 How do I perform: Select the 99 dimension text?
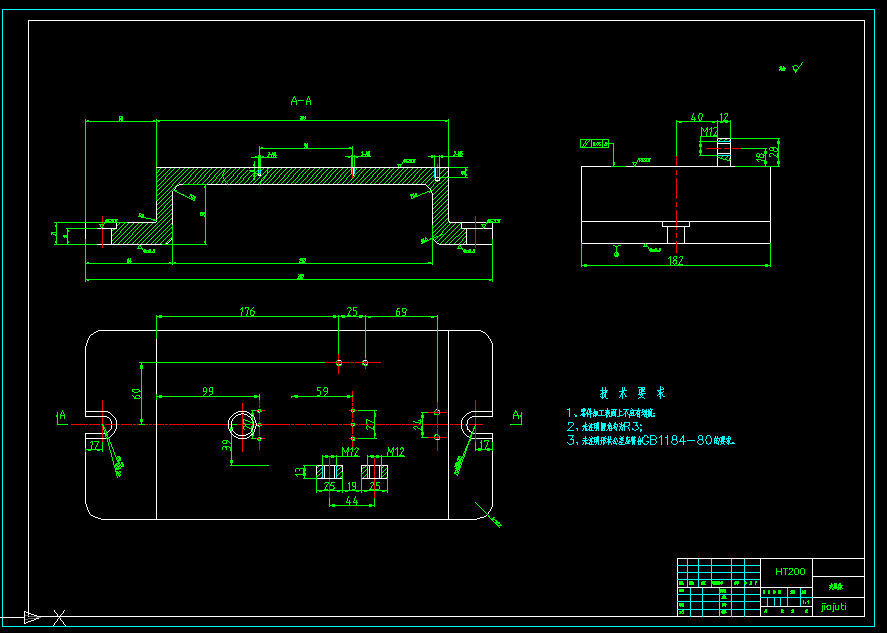[x=208, y=391]
